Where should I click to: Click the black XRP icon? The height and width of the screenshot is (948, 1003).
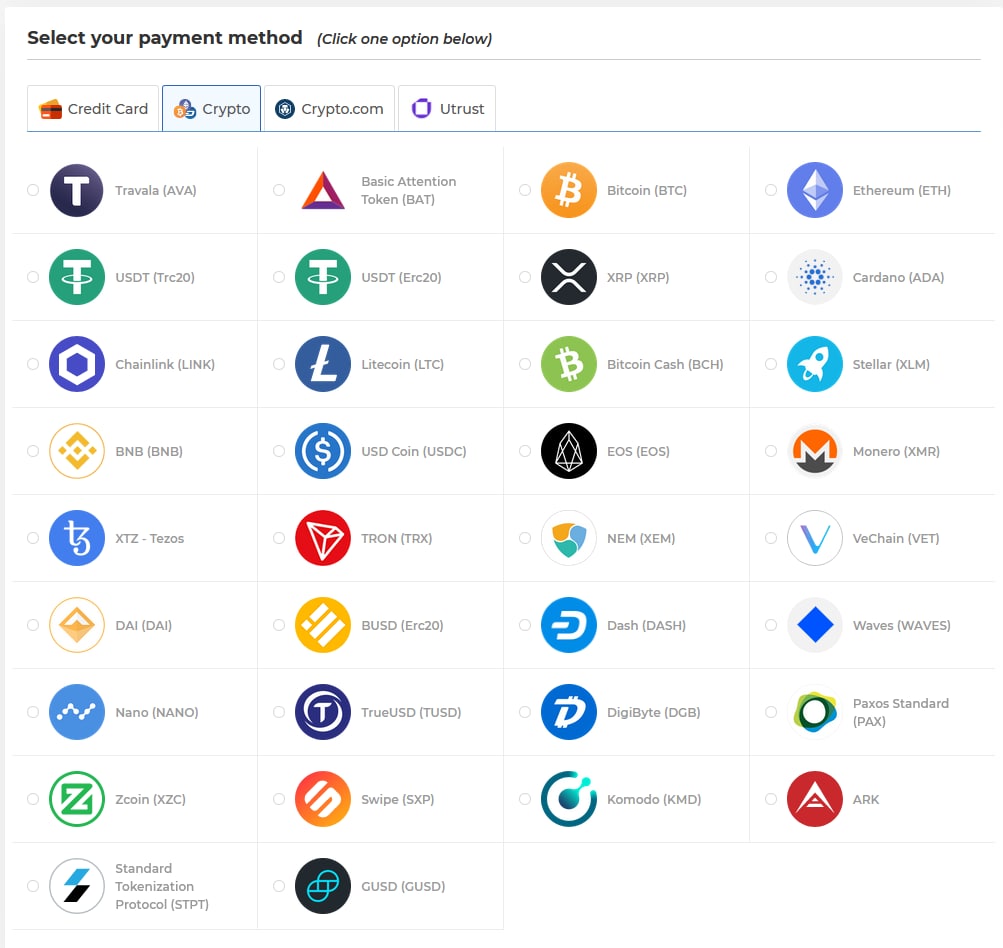(x=569, y=278)
